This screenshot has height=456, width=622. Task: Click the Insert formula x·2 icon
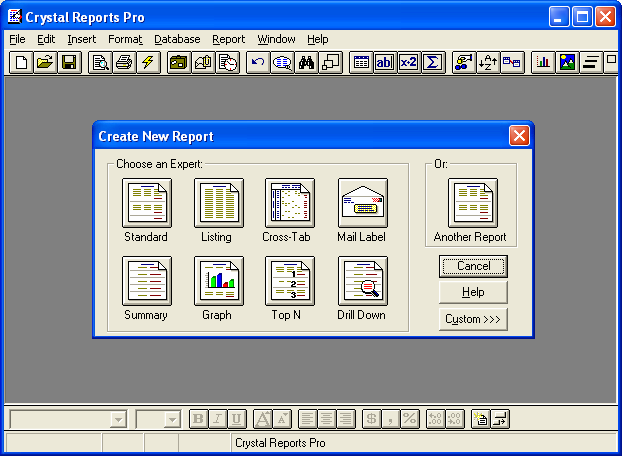[x=409, y=63]
